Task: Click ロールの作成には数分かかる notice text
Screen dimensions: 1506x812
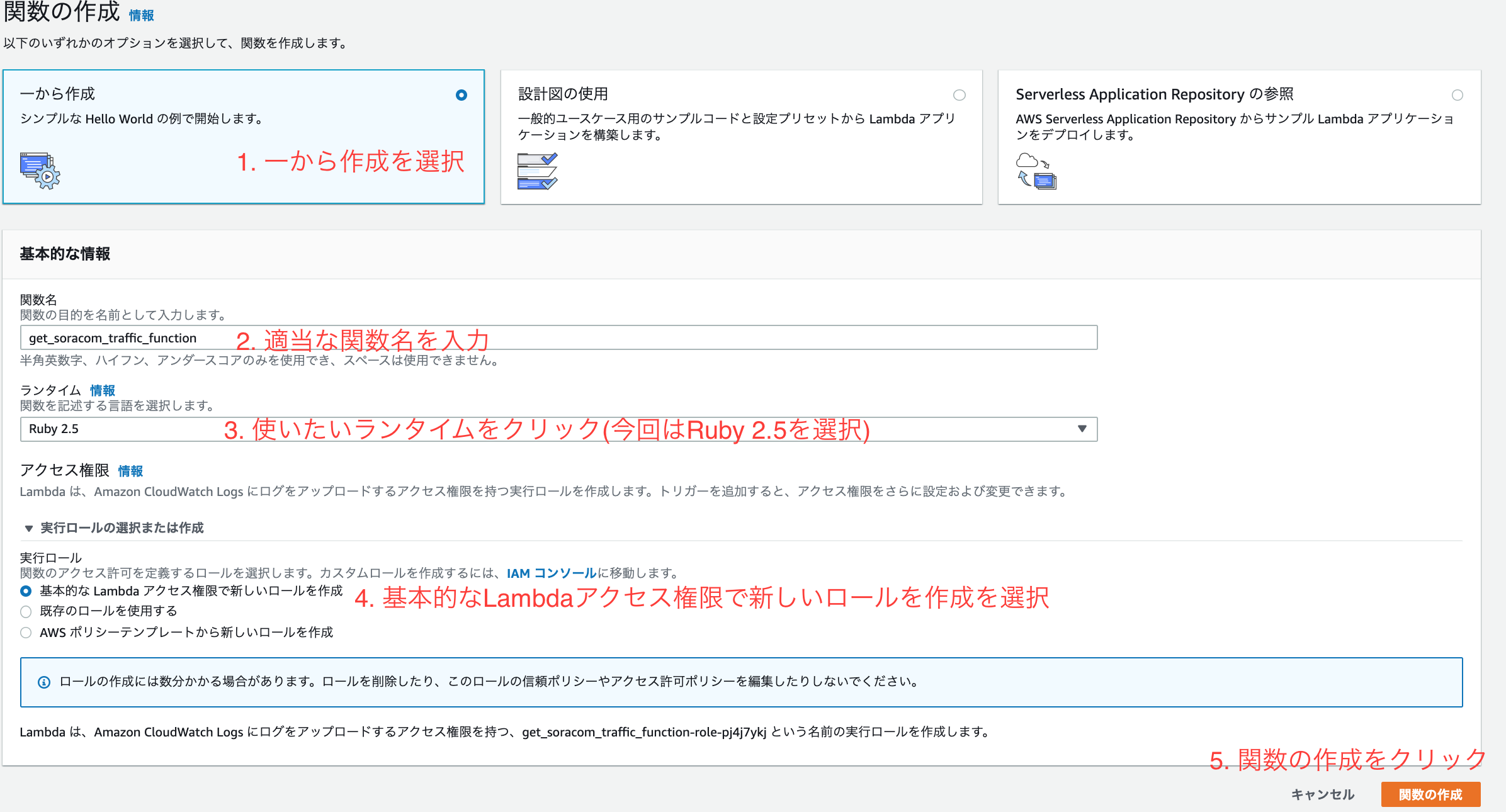Action: (491, 682)
